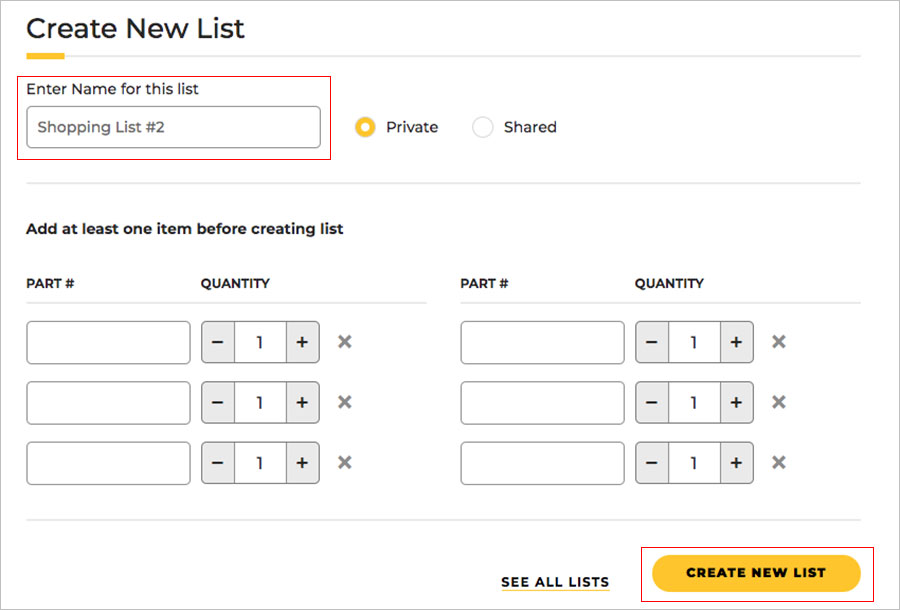Remove the second row in left column
This screenshot has height=610, width=900.
pyautogui.click(x=344, y=402)
